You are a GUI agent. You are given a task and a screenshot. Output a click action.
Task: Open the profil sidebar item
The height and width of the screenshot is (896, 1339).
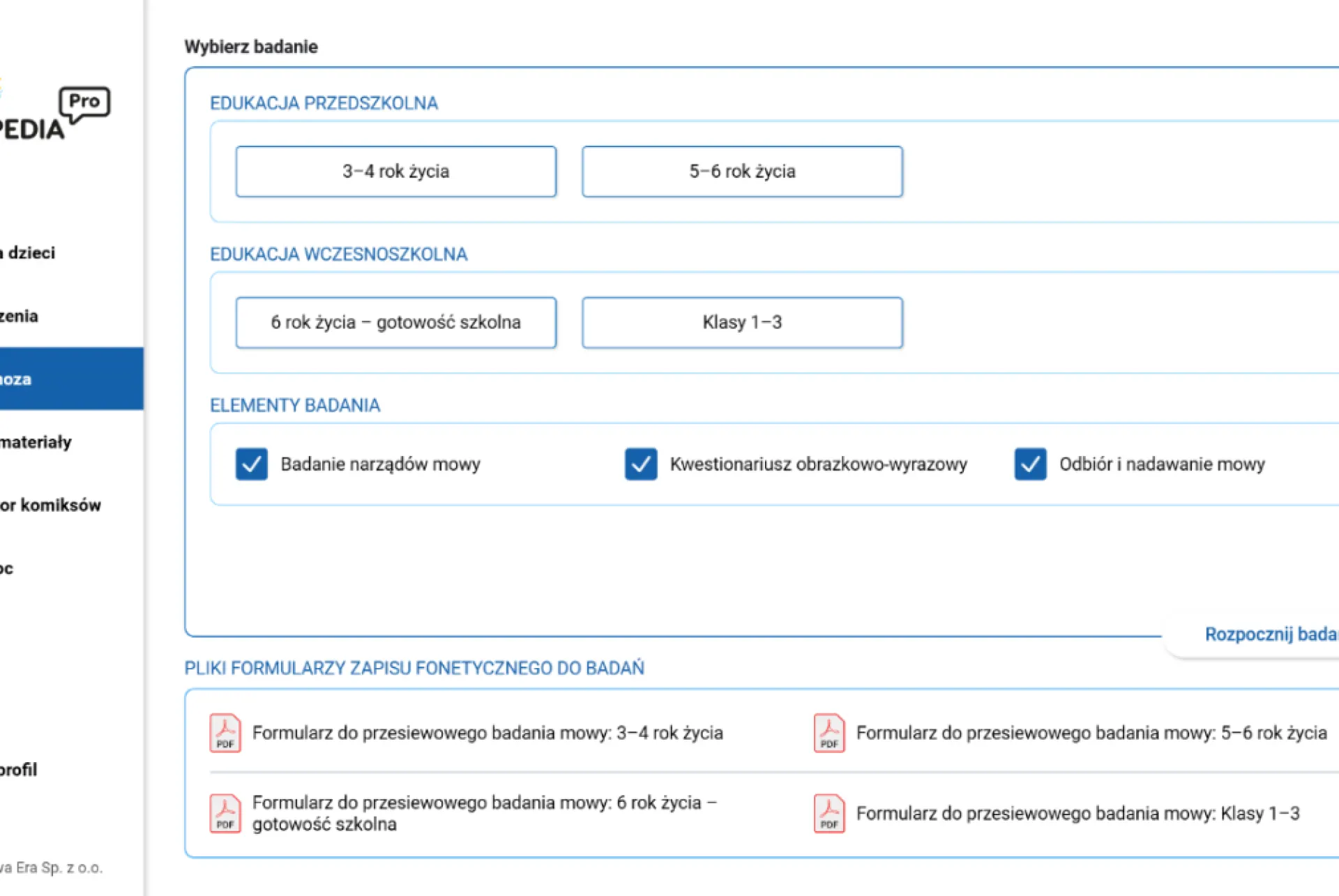[20, 770]
